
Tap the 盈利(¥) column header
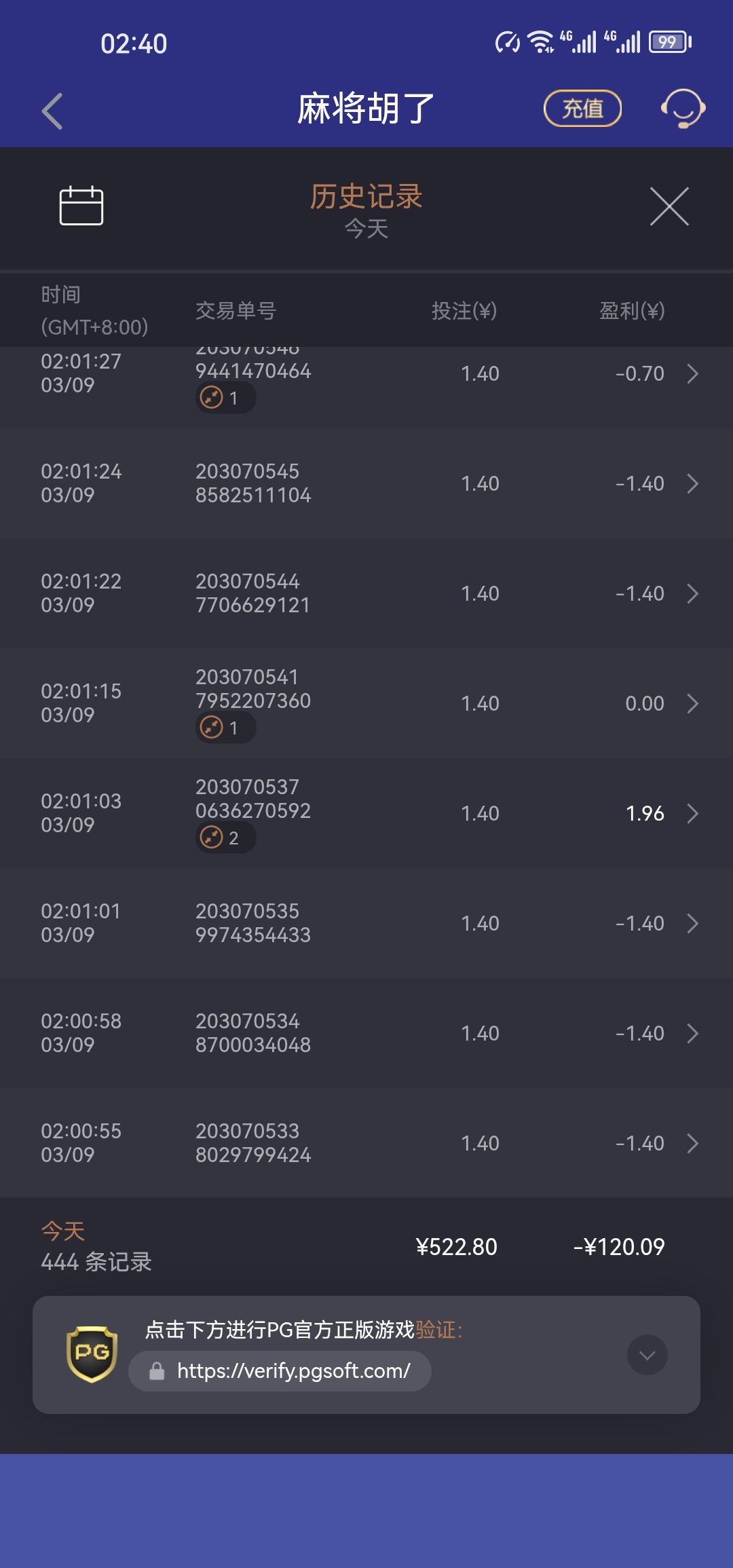(x=631, y=311)
